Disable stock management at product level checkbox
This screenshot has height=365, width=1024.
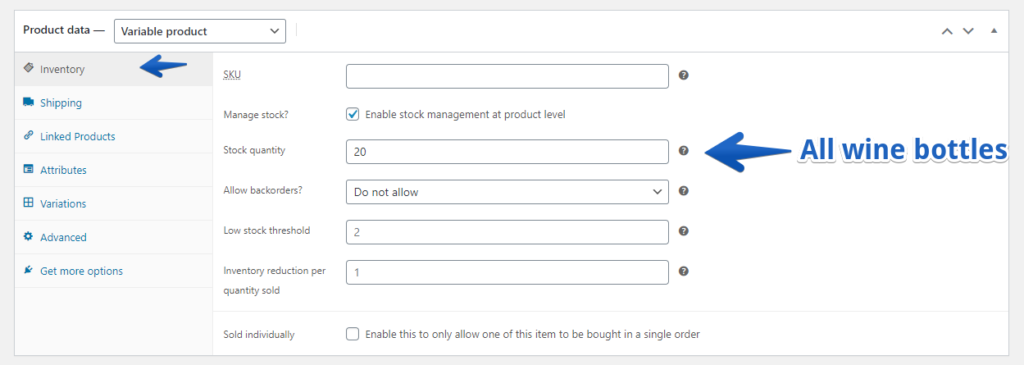tap(353, 114)
